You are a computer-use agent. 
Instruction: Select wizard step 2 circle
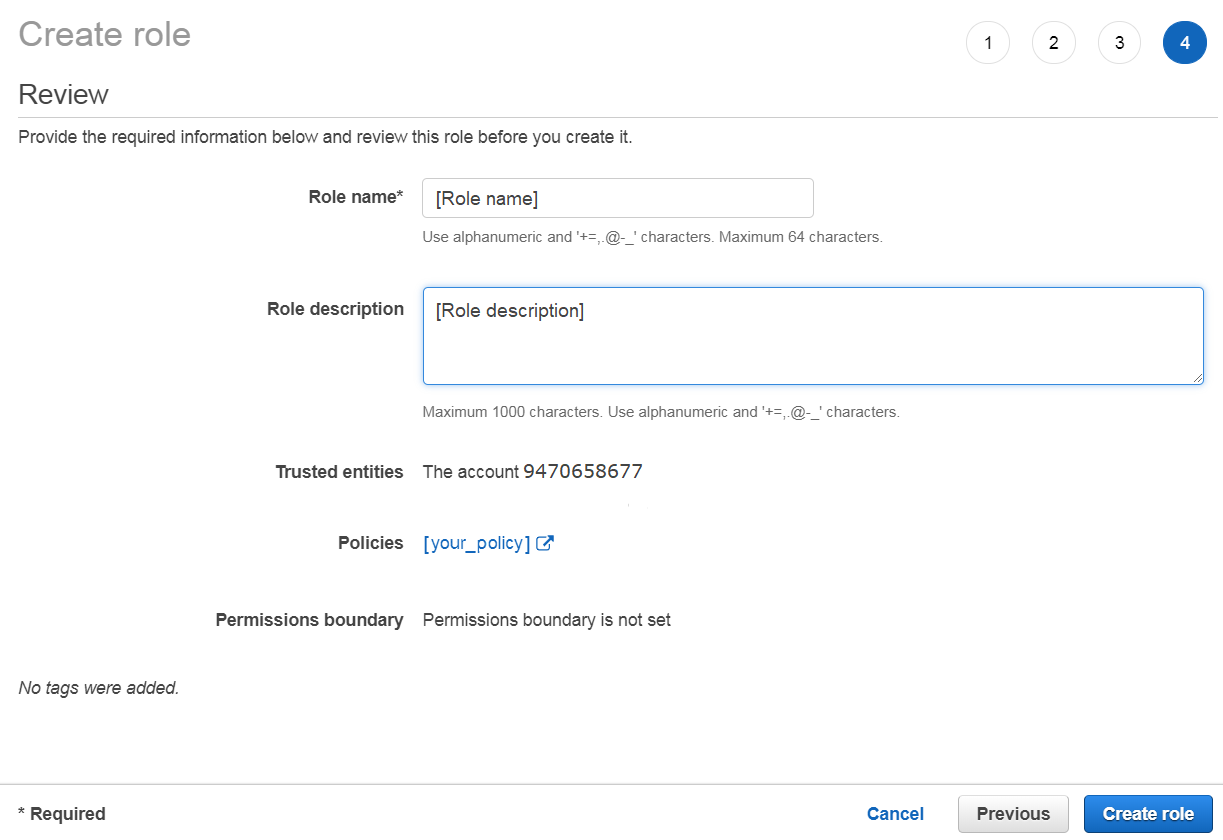[1054, 42]
